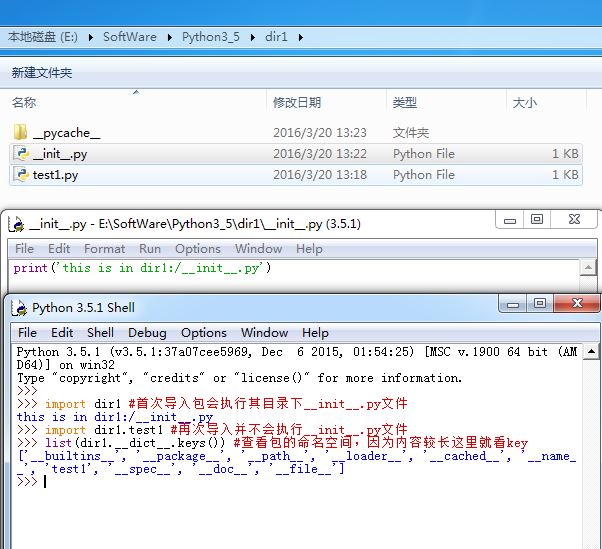The image size is (602, 549).
Task: Select the test1.py Python file icon
Action: pos(22,175)
